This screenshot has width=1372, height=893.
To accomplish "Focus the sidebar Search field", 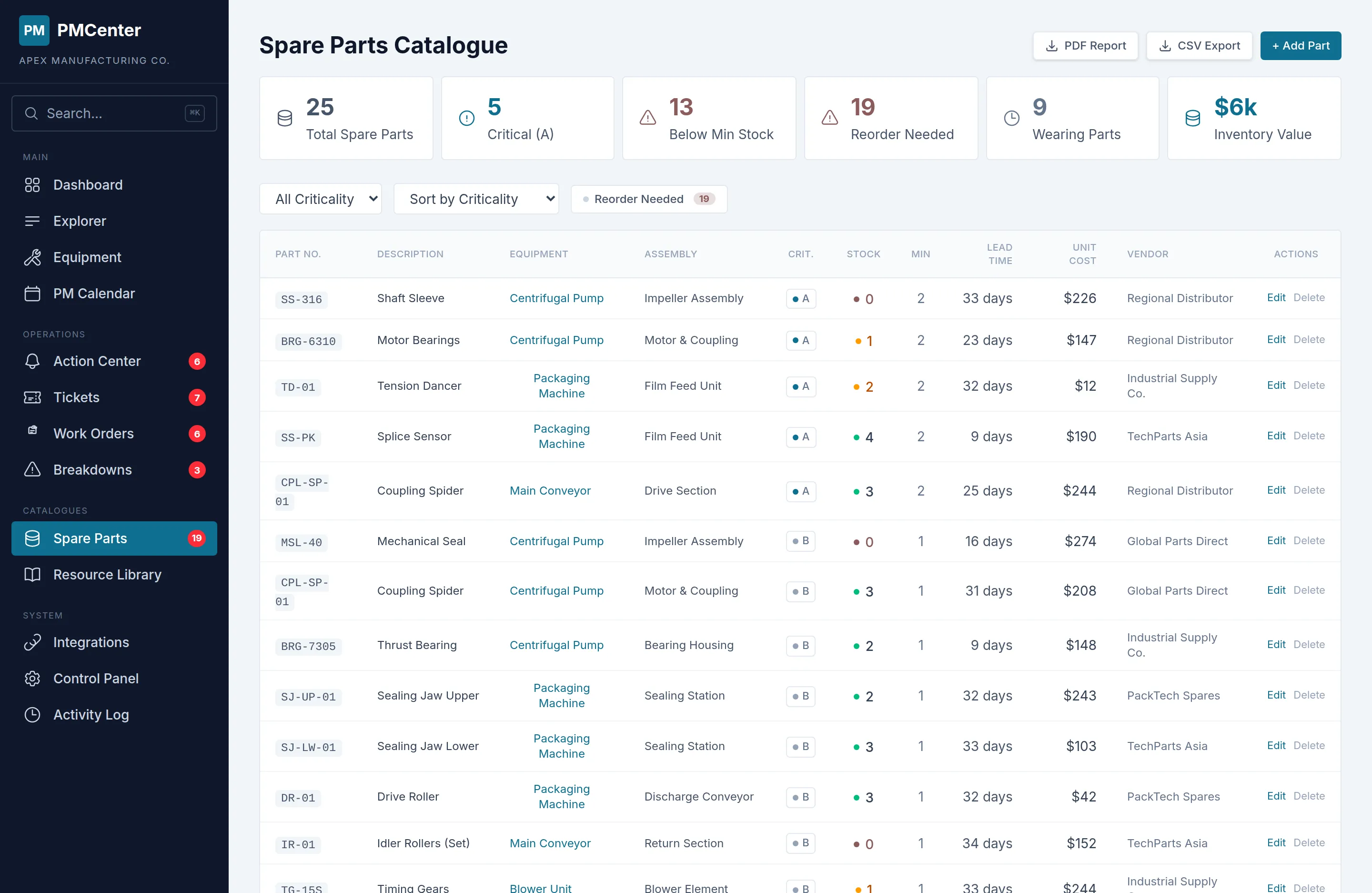I will [114, 113].
